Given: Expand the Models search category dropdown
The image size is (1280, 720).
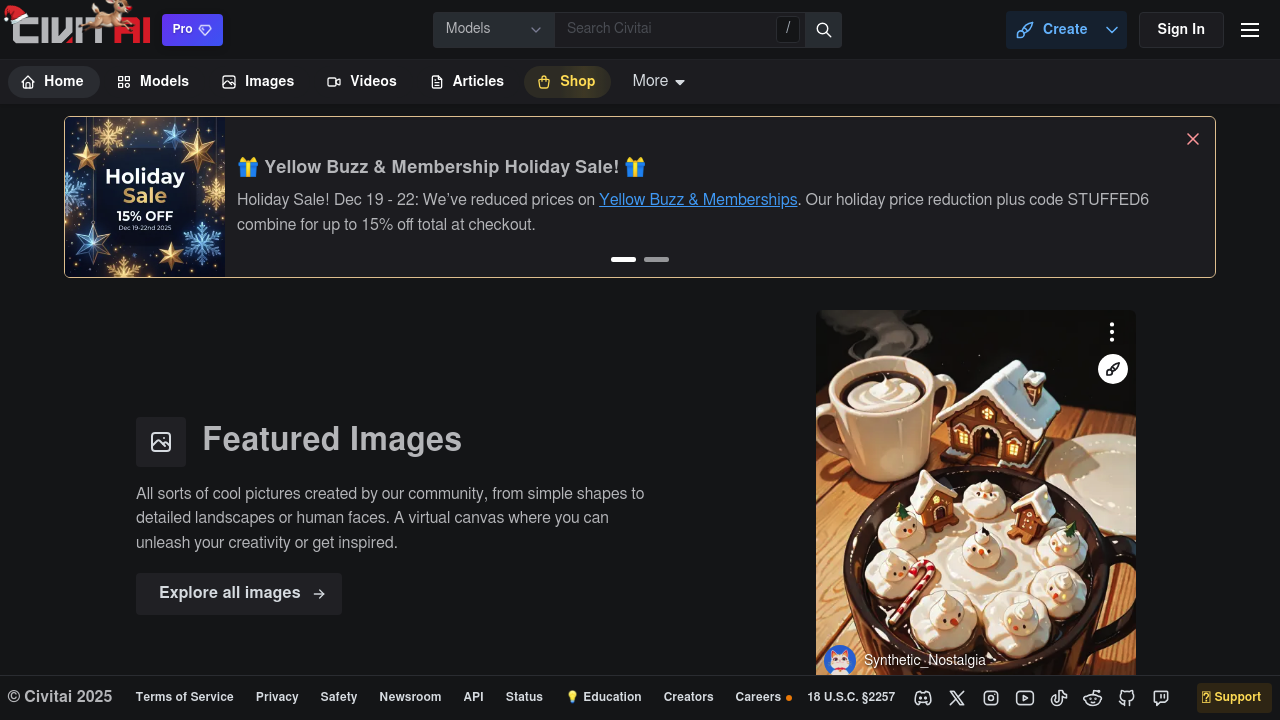Looking at the screenshot, I should 494,30.
